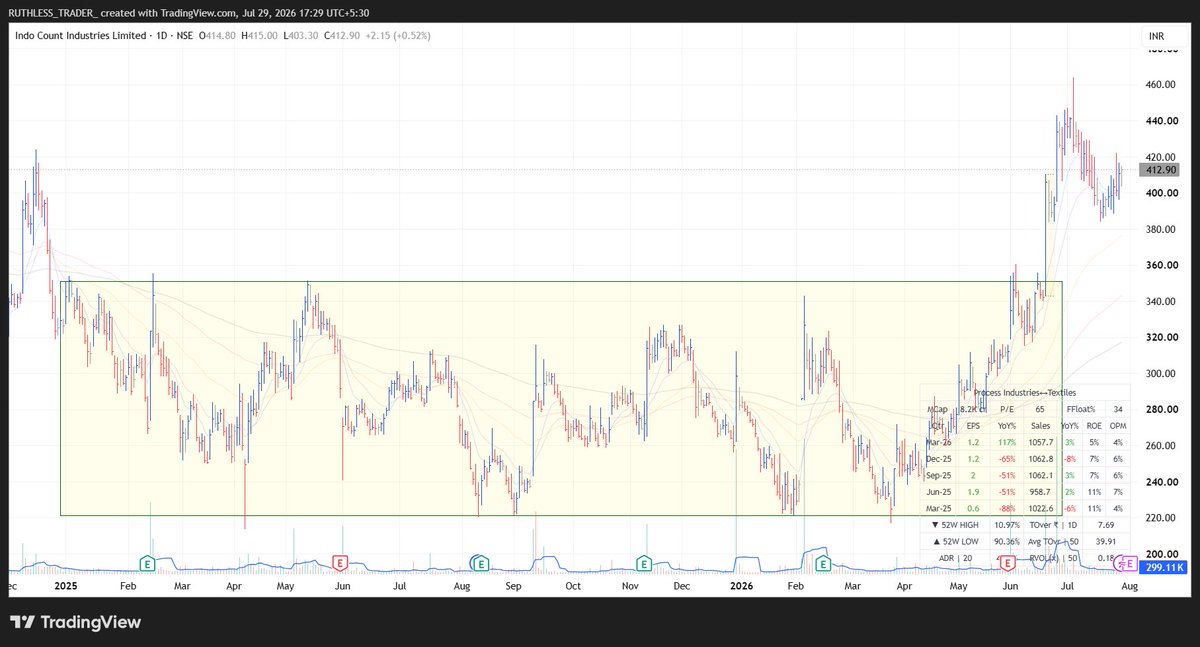
Task: Click the Jun-25 quarter row label
Action: click(939, 492)
